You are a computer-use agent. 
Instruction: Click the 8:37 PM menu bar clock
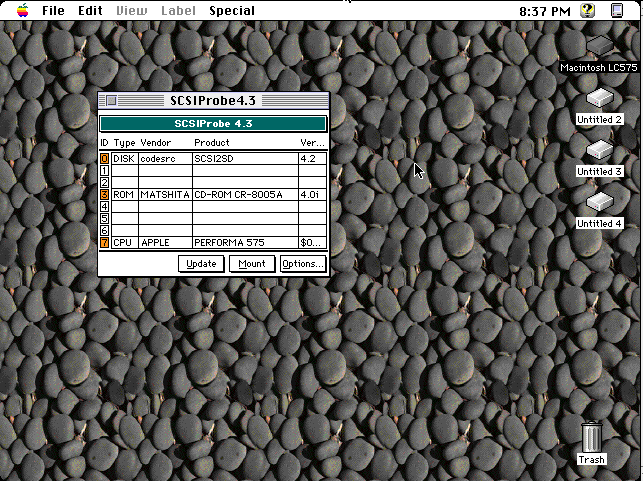tap(545, 11)
